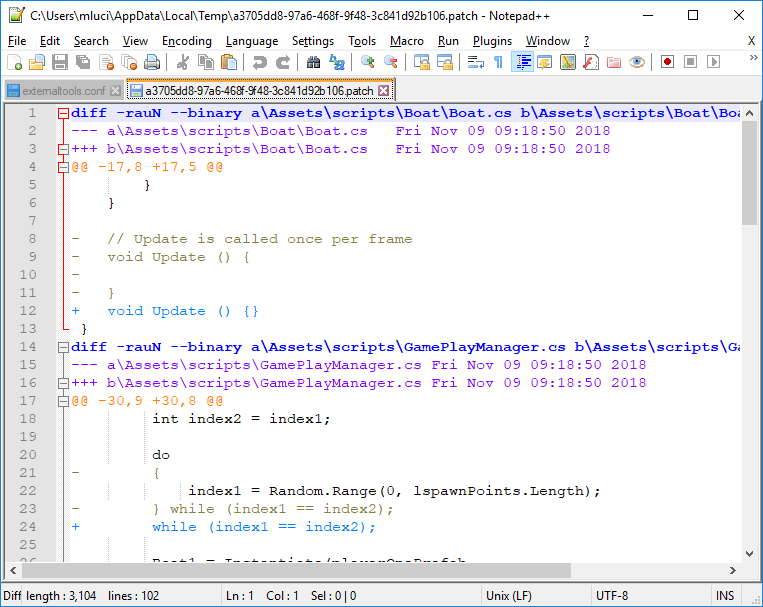The width and height of the screenshot is (763, 607).
Task: Click the vertical scrollbar up arrow
Action: coord(749,113)
